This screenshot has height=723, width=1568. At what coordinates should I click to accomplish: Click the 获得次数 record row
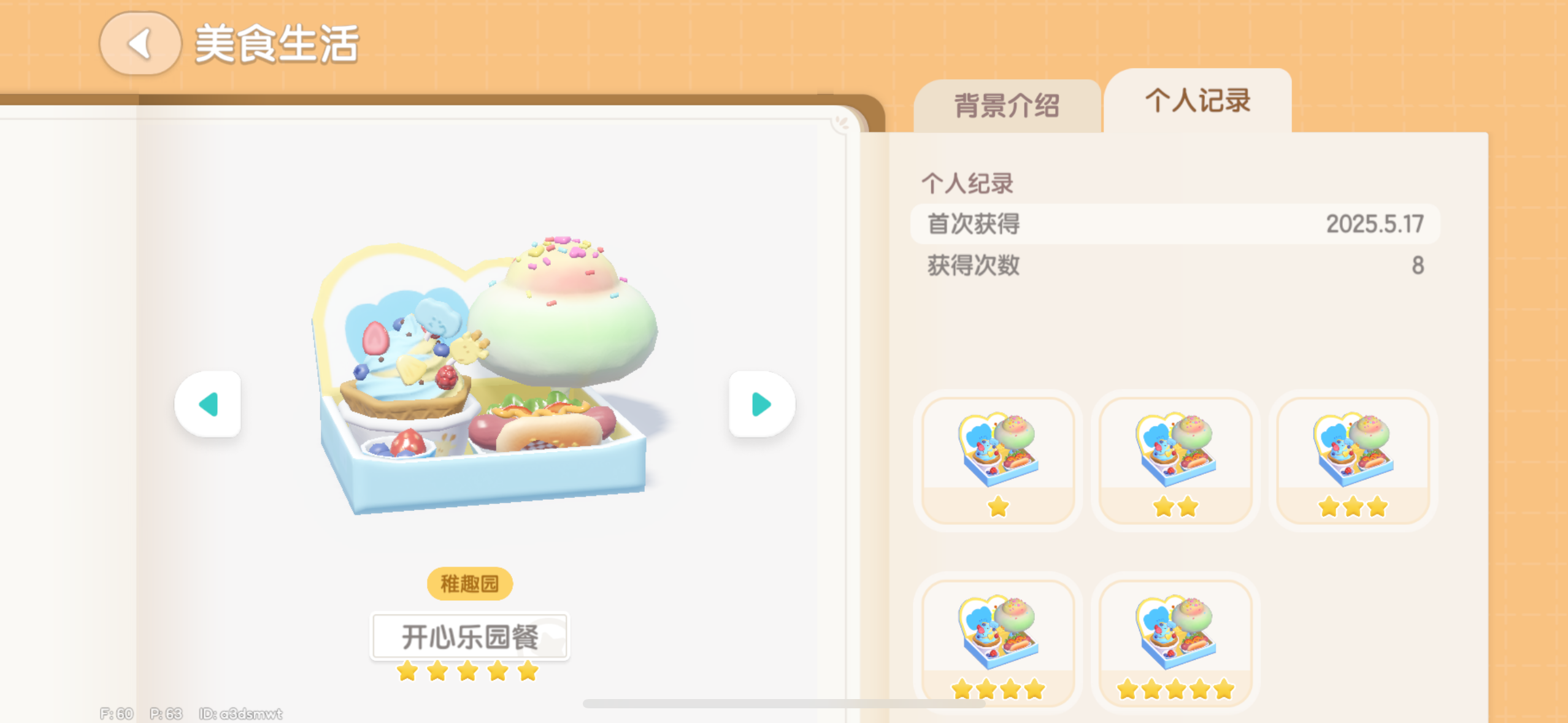1175,266
